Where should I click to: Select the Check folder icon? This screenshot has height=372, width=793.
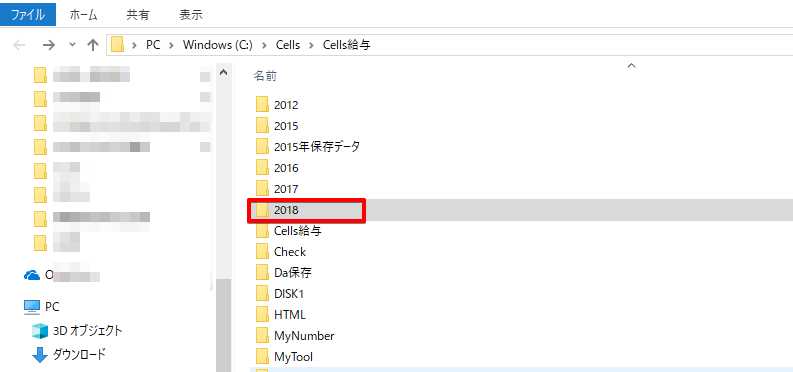[x=262, y=251]
